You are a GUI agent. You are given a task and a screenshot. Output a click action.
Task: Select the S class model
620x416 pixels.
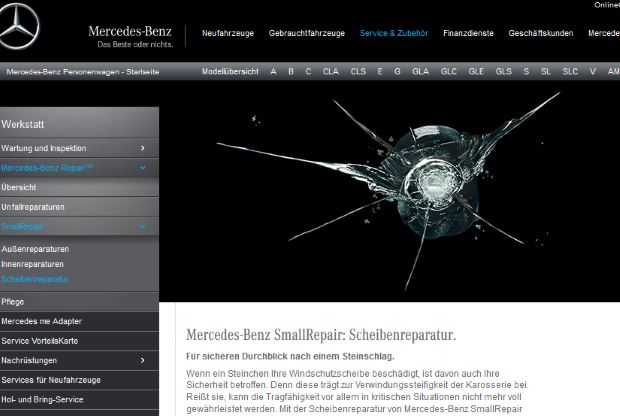[526, 72]
